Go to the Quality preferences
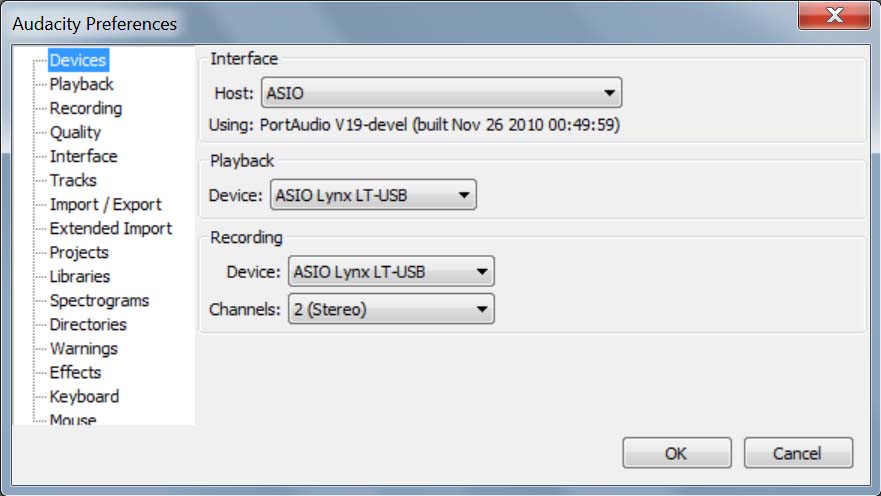Screen dimensions: 881x496 (75, 133)
